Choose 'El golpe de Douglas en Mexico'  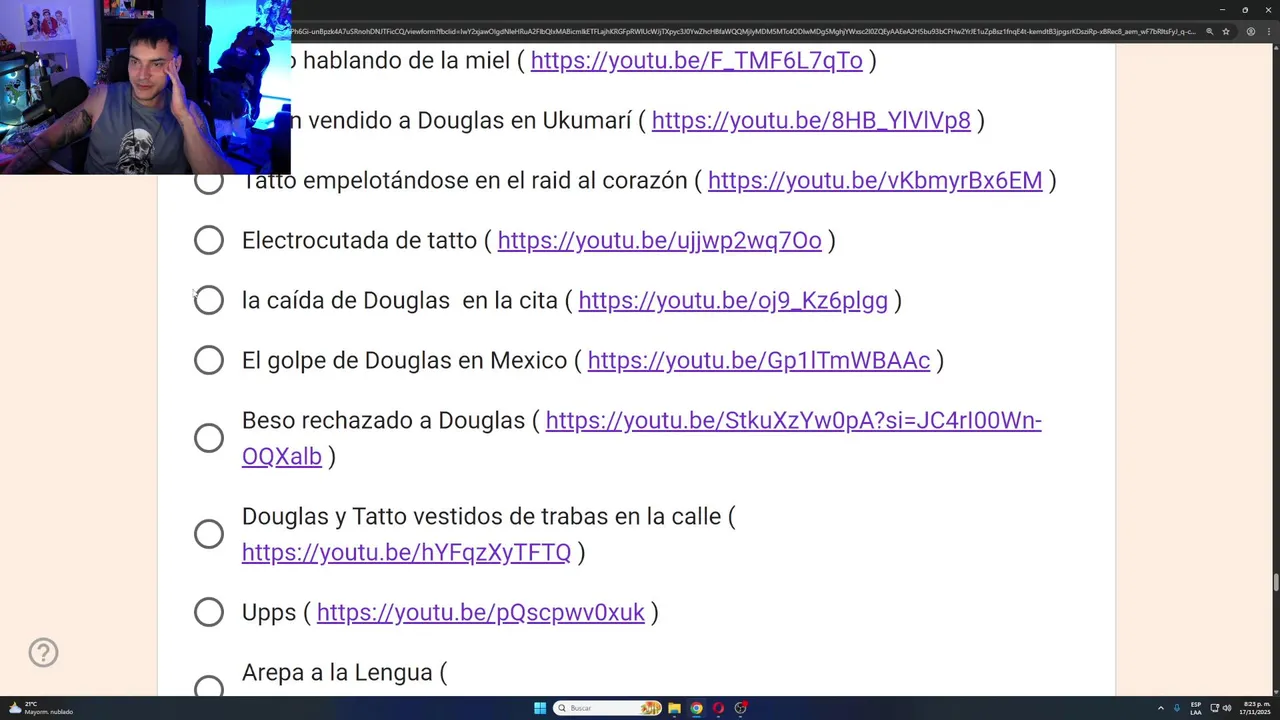pos(209,360)
